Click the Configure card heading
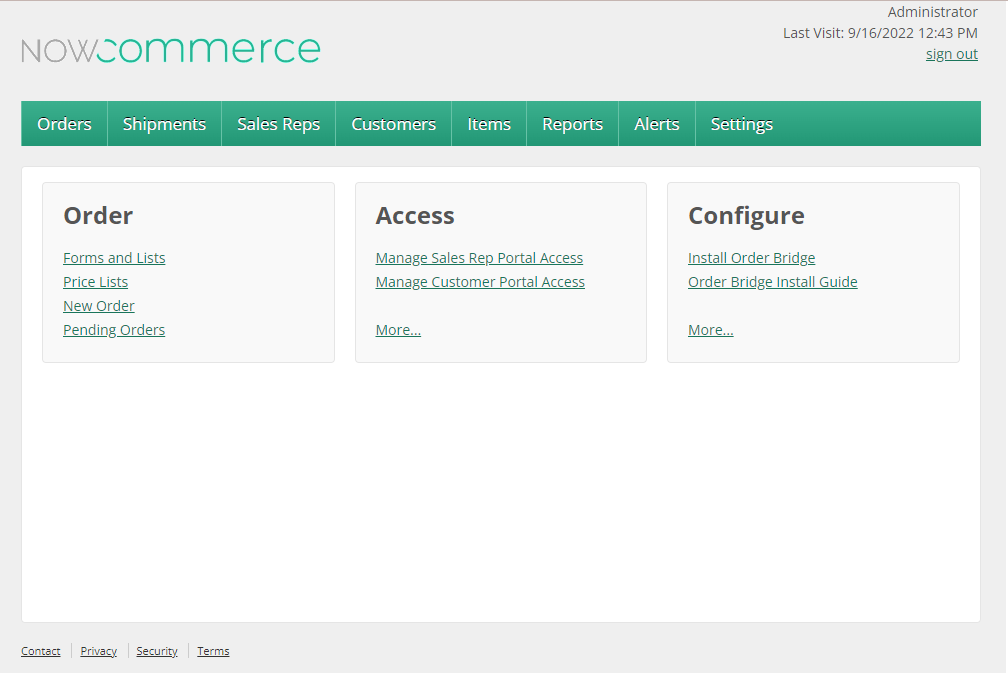This screenshot has height=673, width=1008. coord(746,216)
